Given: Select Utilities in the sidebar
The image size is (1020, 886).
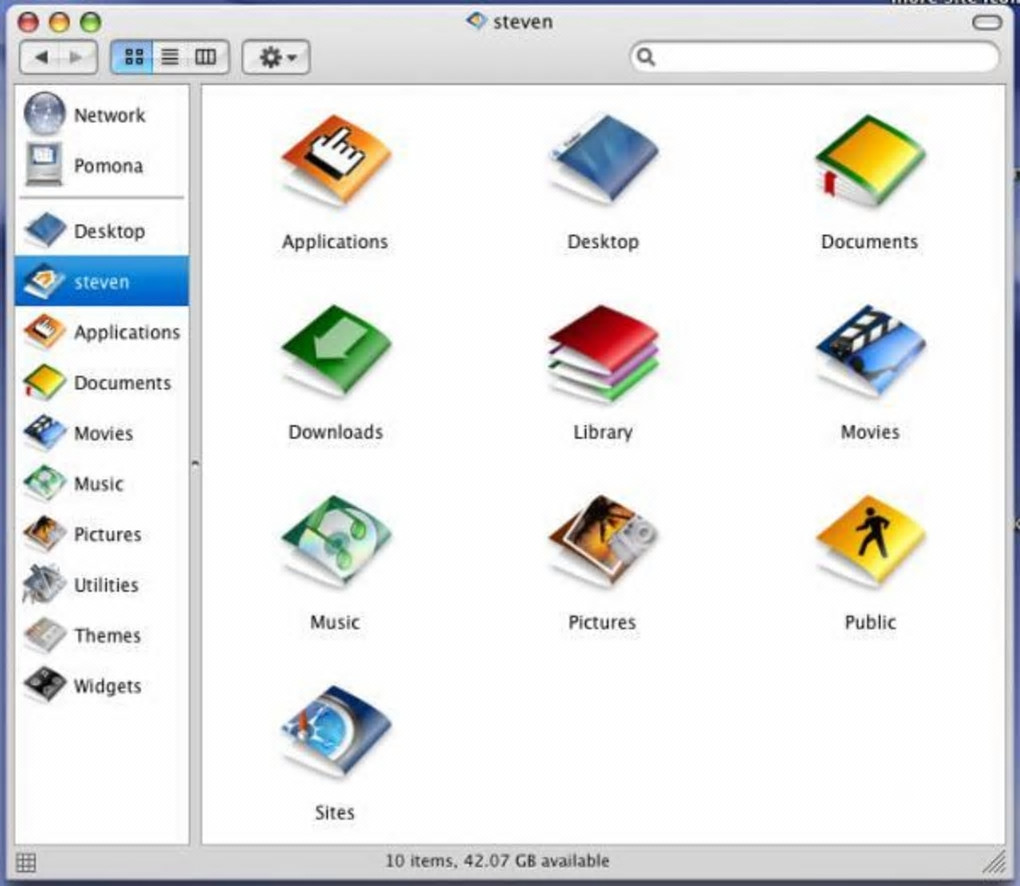Looking at the screenshot, I should point(102,585).
